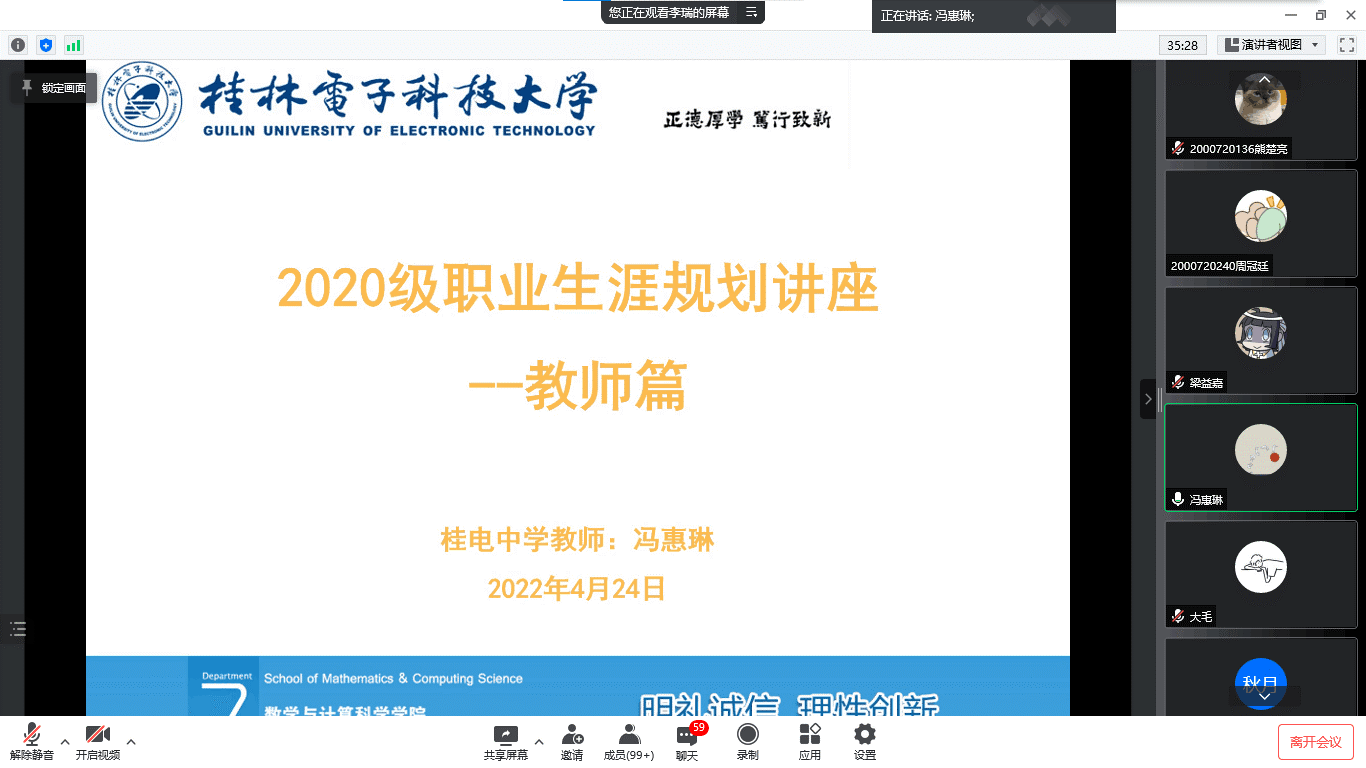Open the meeting info icon
Viewport: 1366px width, 768px height.
pos(17,45)
